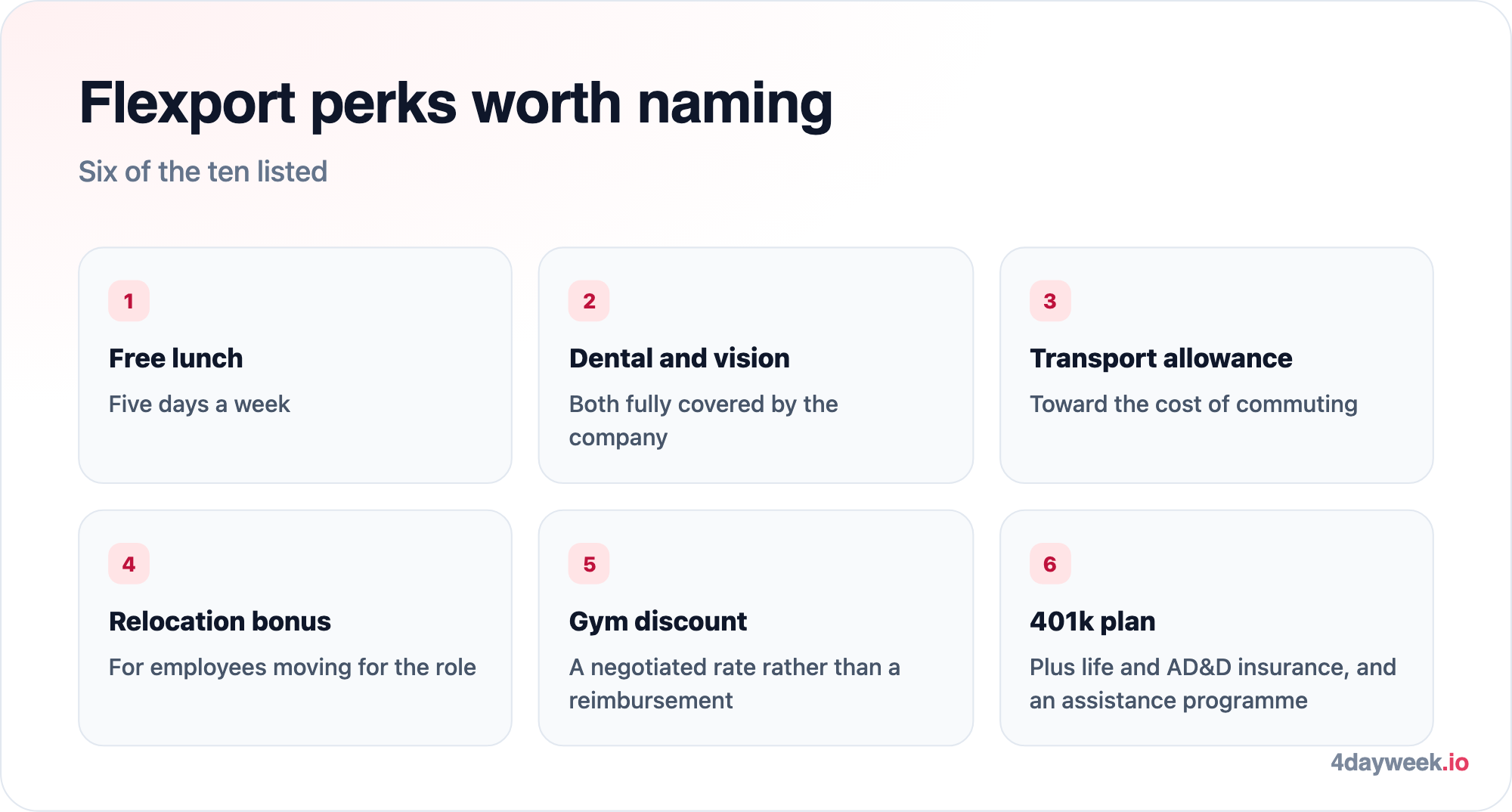Select the 401k plan heading
Screen dimensions: 1512x812
1092,621
